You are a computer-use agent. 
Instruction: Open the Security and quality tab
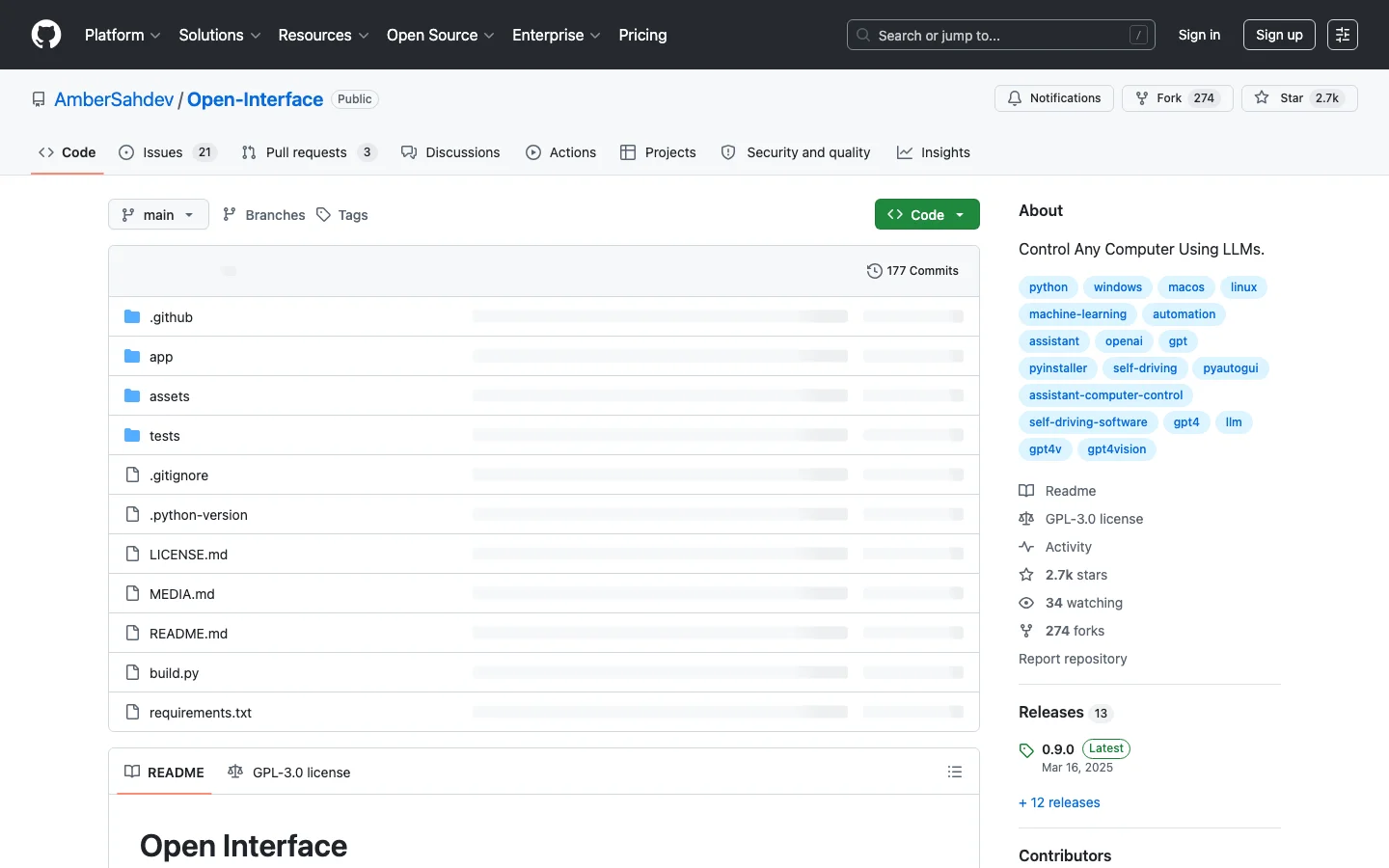(796, 152)
